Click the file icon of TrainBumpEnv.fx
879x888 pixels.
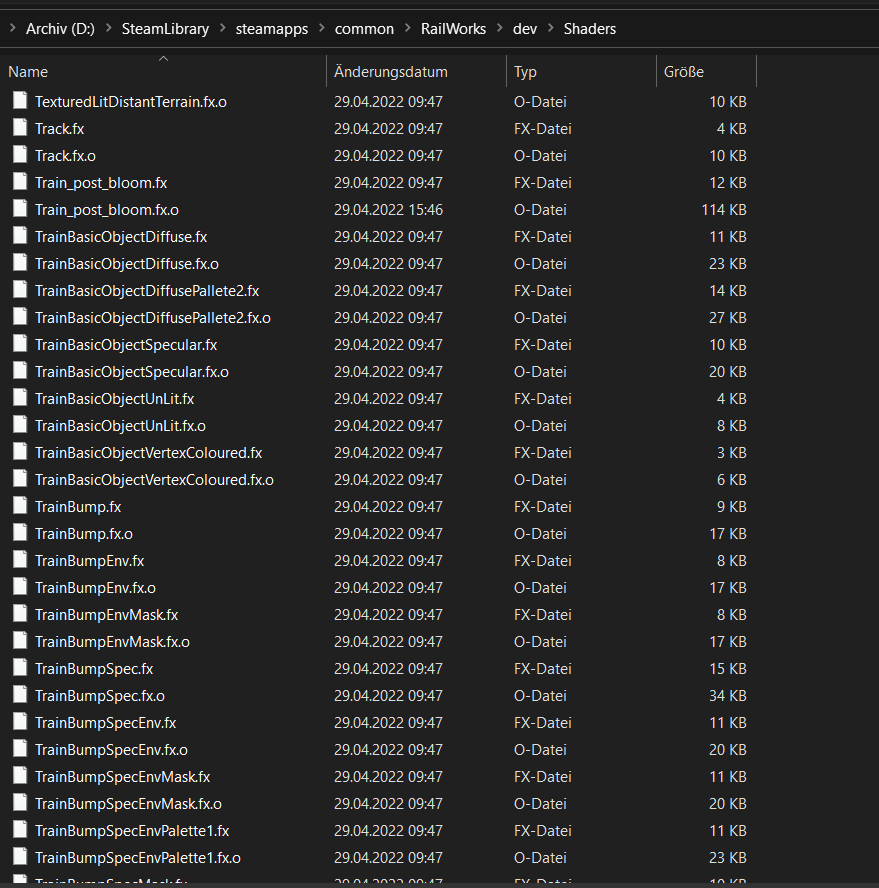tap(20, 560)
